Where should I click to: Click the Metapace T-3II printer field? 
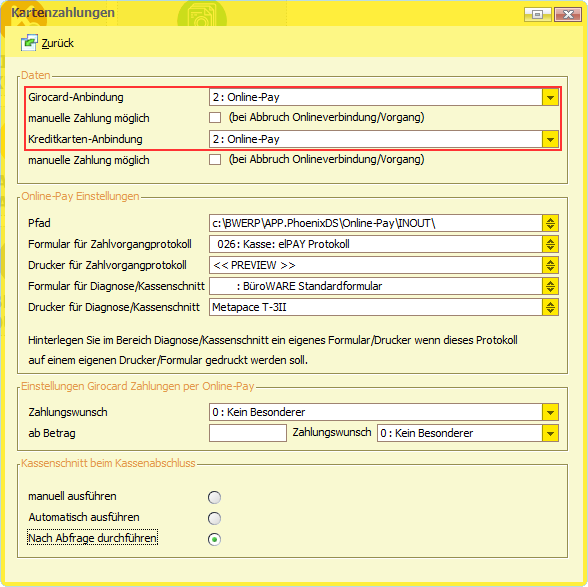[376, 308]
